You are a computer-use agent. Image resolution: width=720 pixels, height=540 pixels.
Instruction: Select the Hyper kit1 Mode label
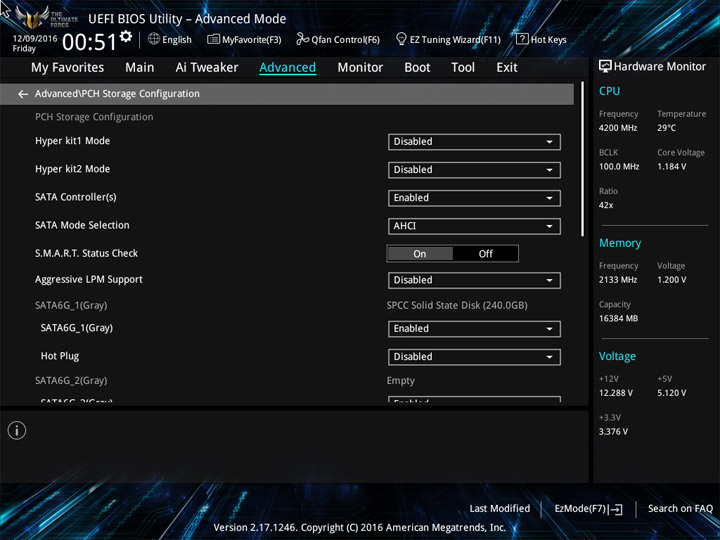tap(73, 141)
